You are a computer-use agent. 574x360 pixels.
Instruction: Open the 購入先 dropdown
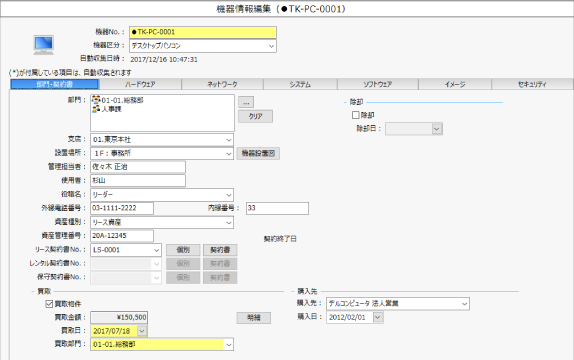click(465, 304)
